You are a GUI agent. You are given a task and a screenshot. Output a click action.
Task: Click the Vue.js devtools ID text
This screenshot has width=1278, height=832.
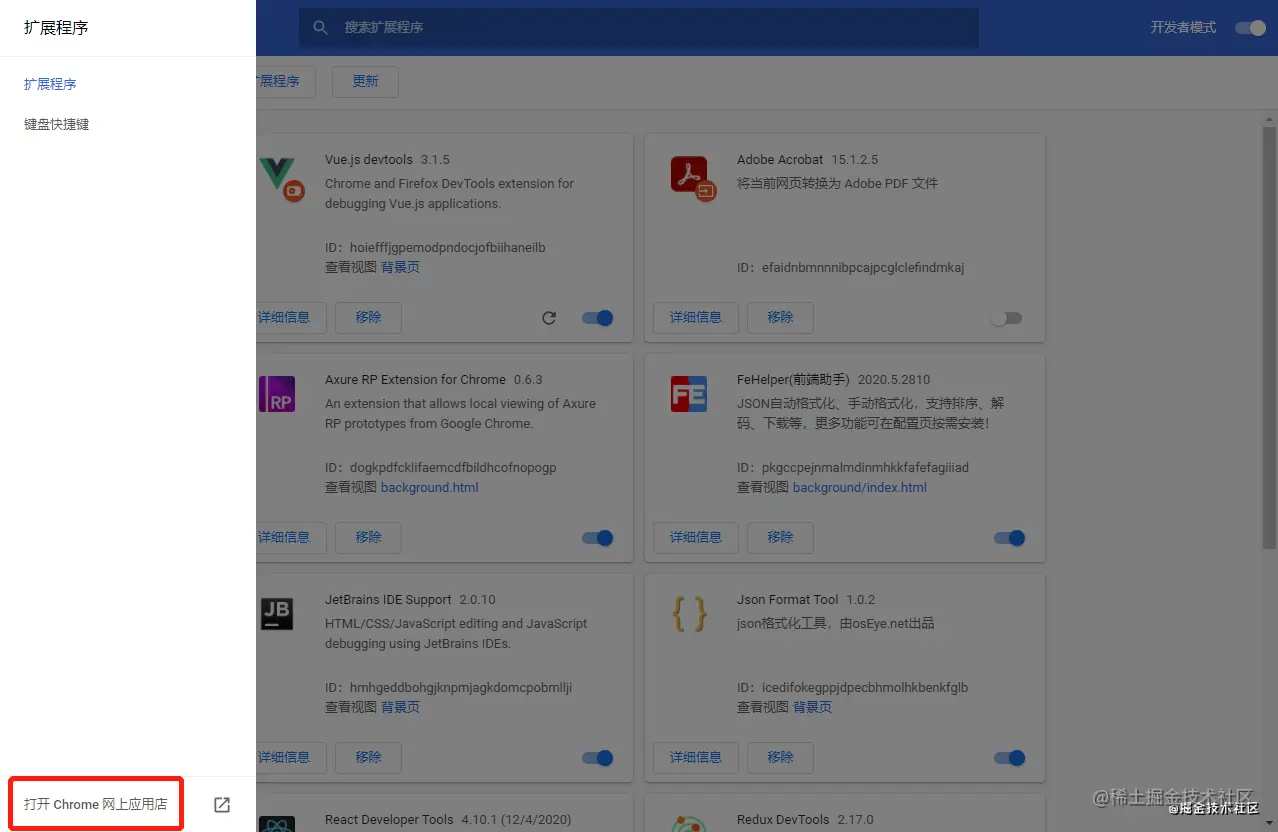tap(435, 247)
